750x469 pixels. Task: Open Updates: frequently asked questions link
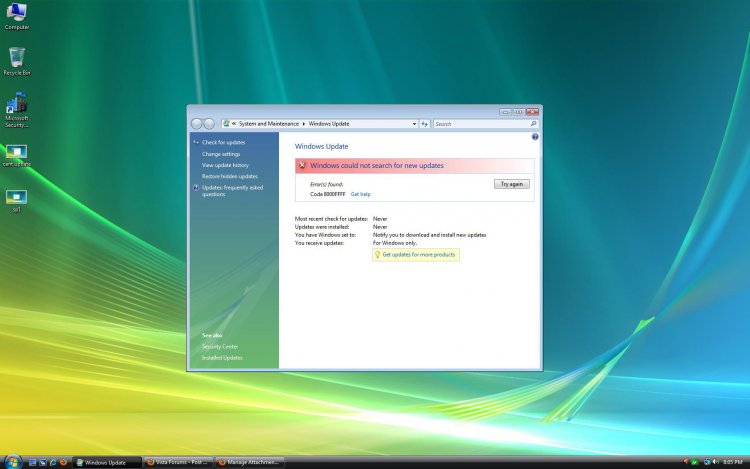click(x=232, y=191)
